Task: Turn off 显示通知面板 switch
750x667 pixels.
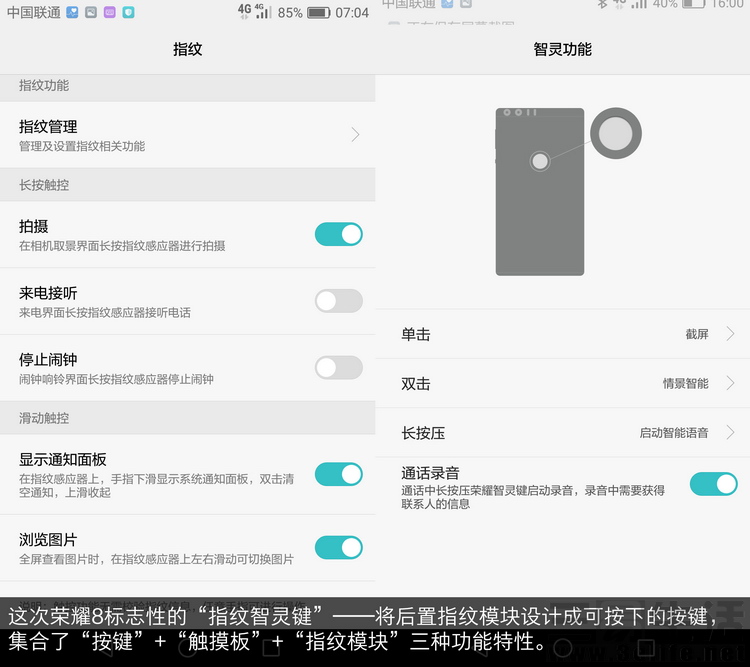Action: (339, 474)
